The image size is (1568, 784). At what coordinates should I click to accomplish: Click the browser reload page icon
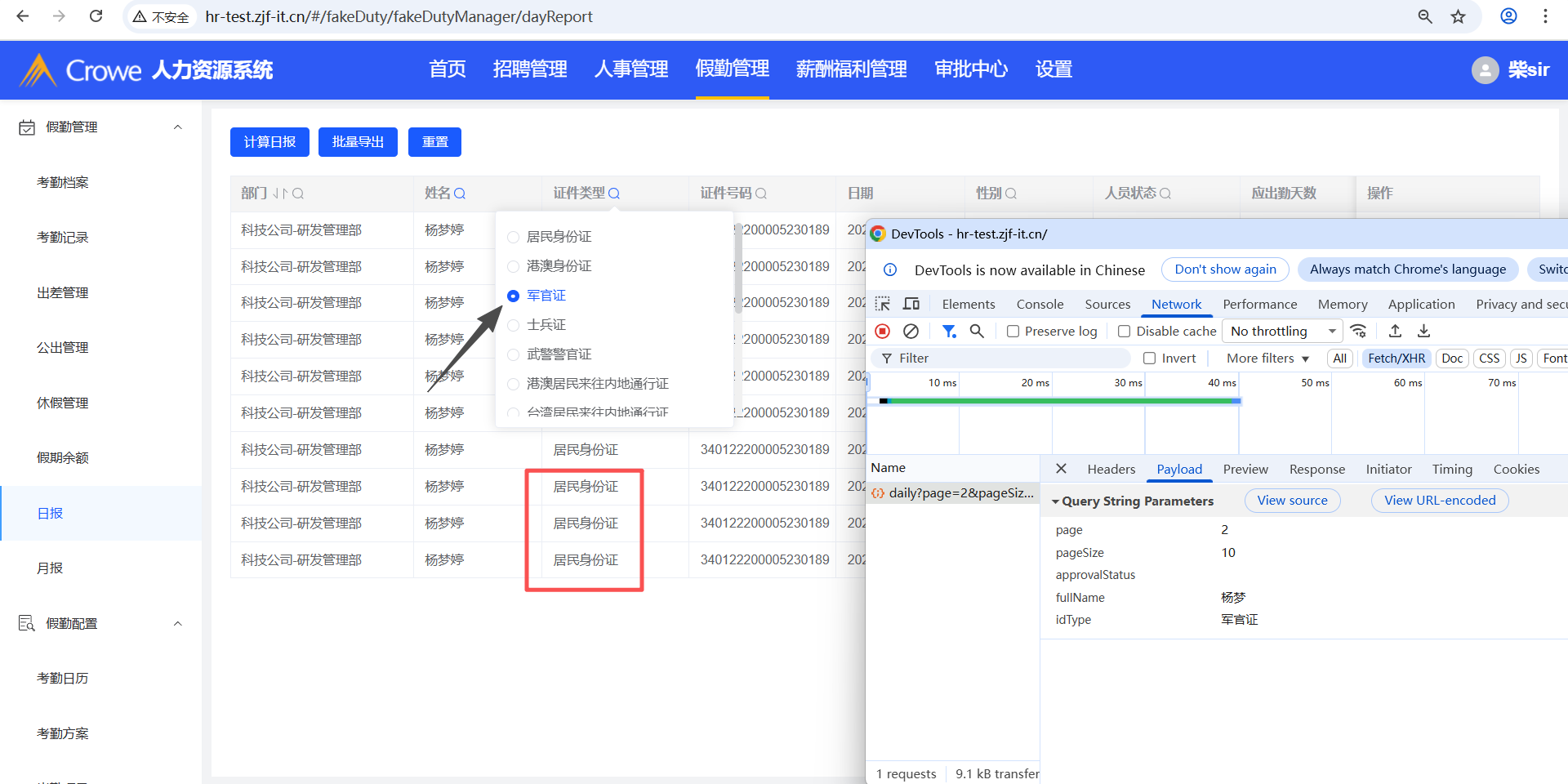96,16
